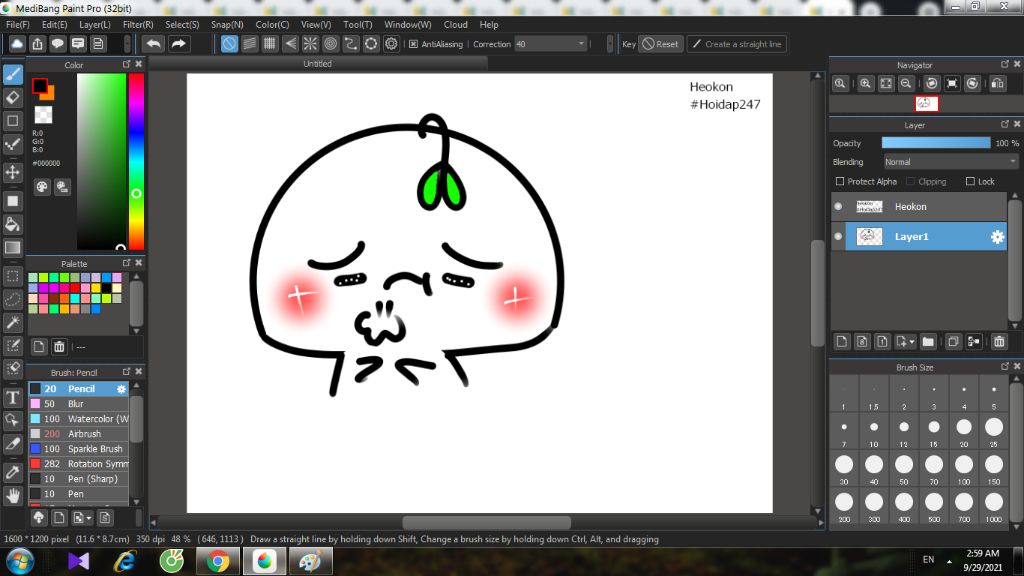Switch to the Untitled canvas tab
This screenshot has width=1024, height=576.
coord(317,63)
